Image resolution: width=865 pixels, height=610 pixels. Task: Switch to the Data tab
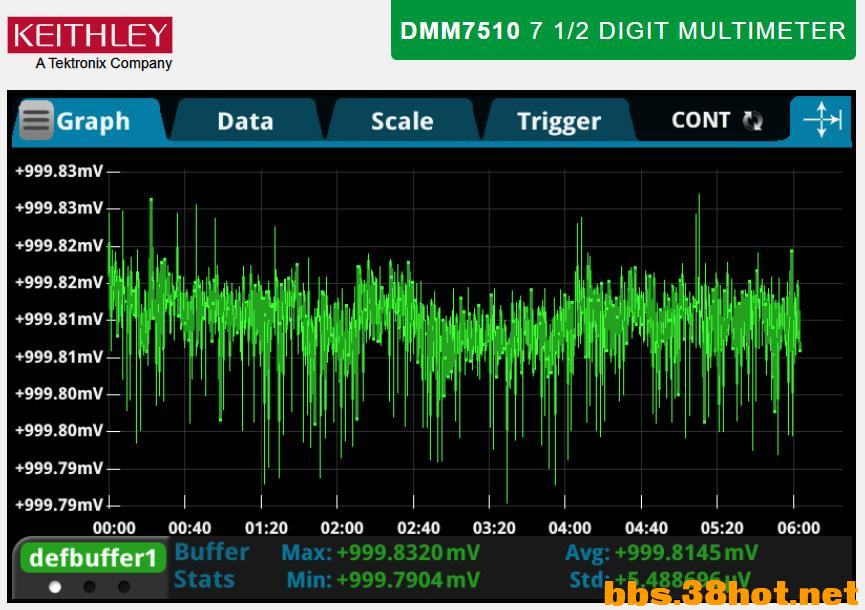click(x=245, y=121)
